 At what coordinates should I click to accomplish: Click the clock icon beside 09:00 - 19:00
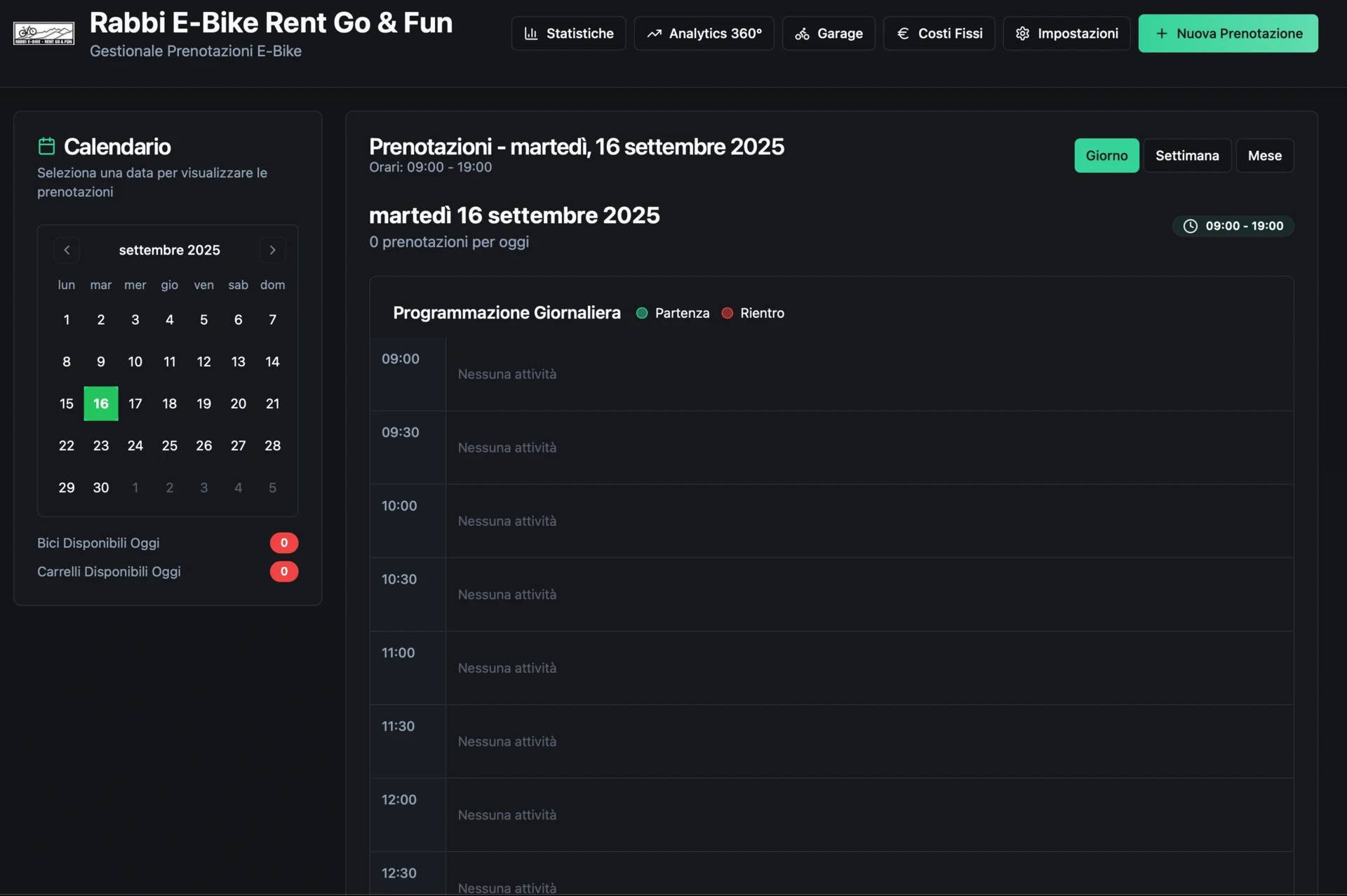coord(1190,226)
